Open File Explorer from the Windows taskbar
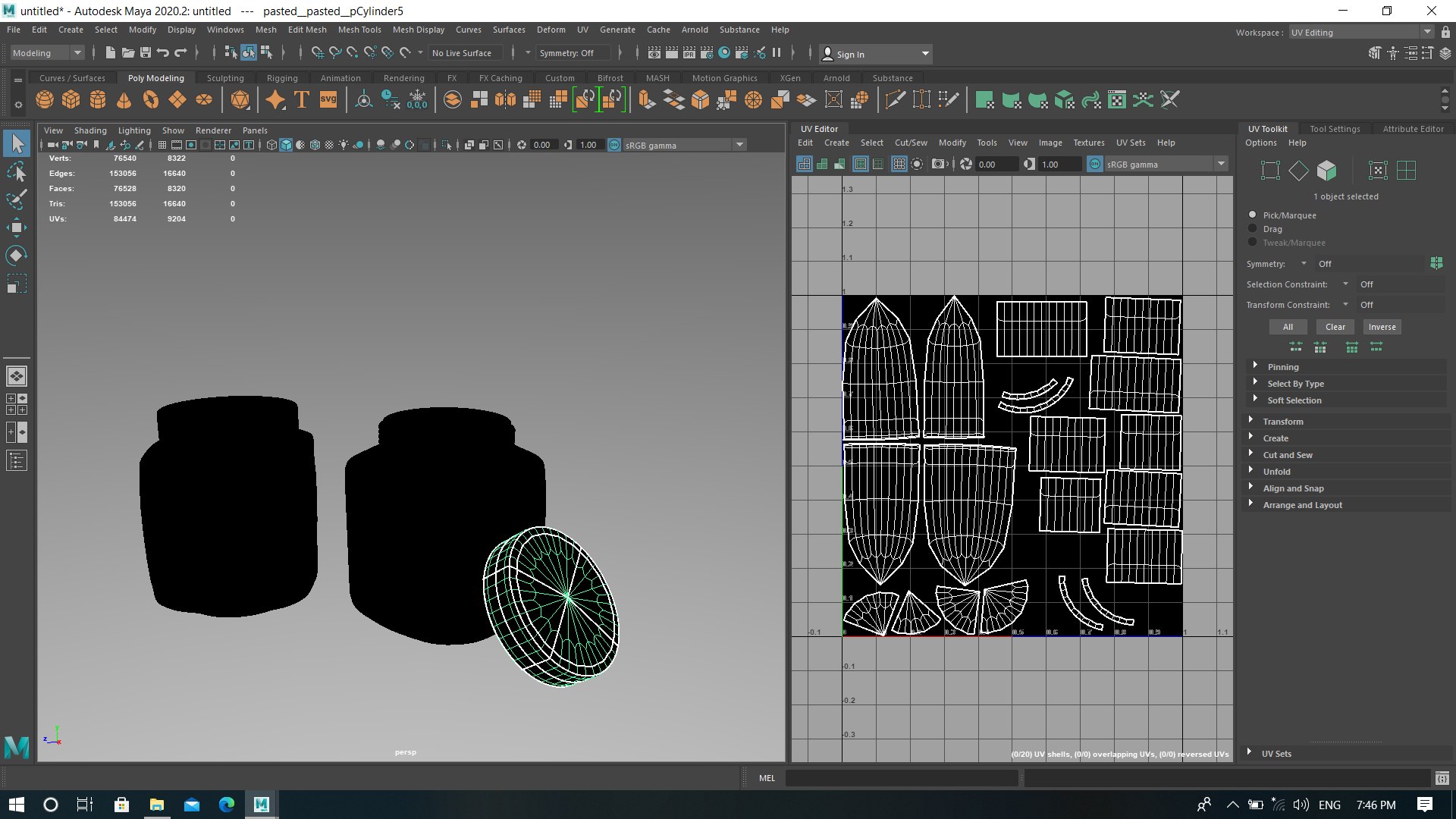Image resolution: width=1456 pixels, height=819 pixels. click(156, 805)
